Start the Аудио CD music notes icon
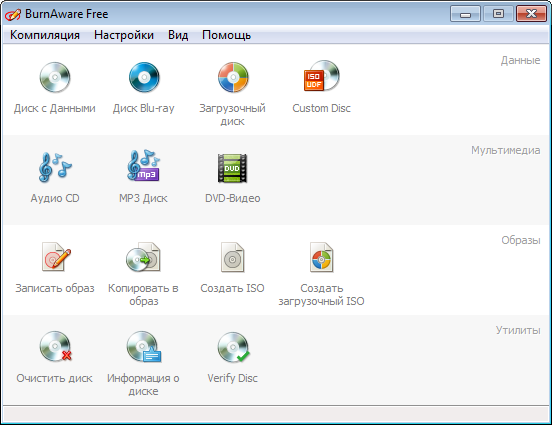Image resolution: width=552 pixels, height=425 pixels. [x=55, y=167]
